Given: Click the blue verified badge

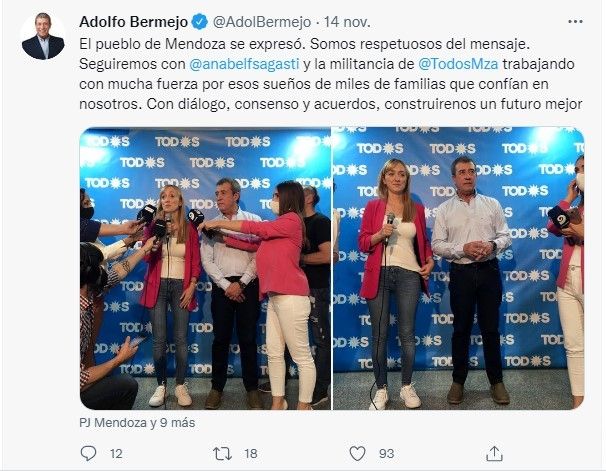Looking at the screenshot, I should tap(200, 22).
